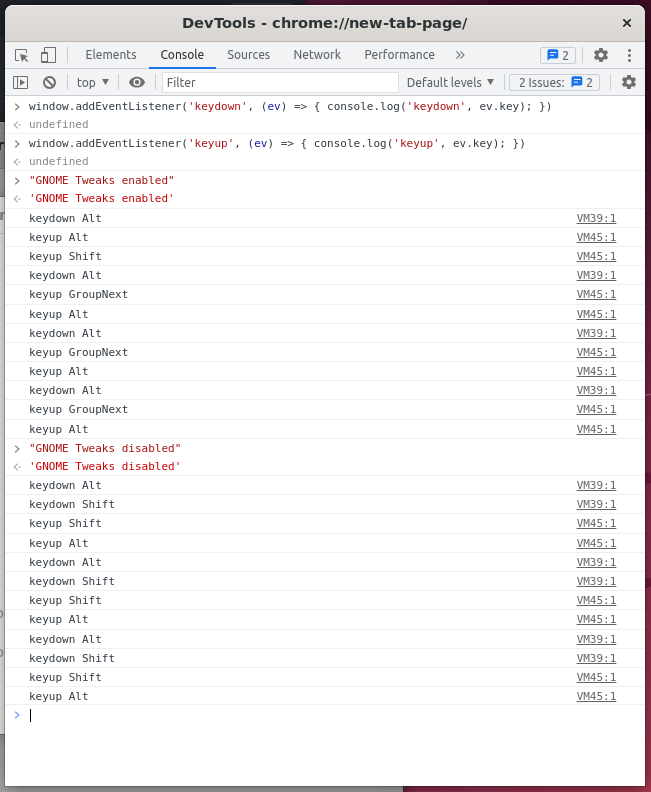Focus the Filter input field

tap(280, 82)
